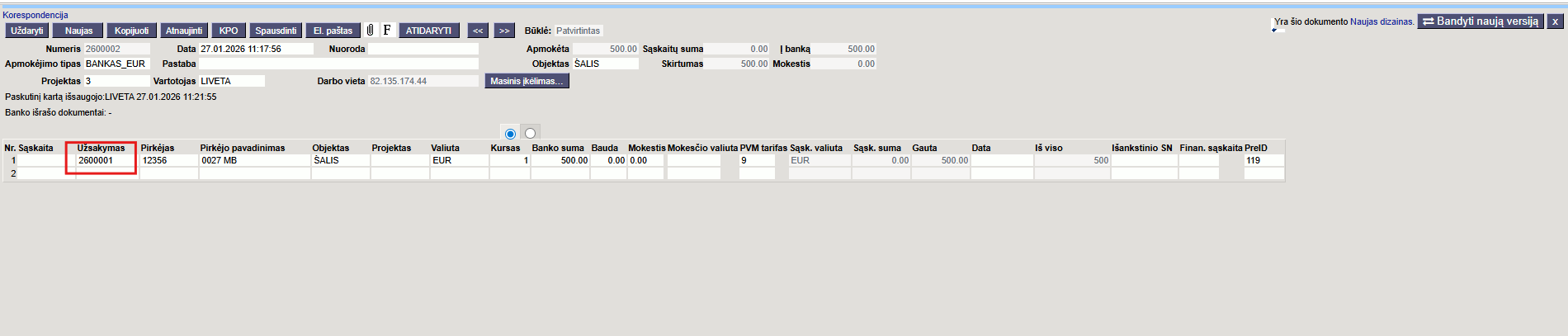Go to previous document with << arrow
The image size is (1568, 336).
pos(478,31)
